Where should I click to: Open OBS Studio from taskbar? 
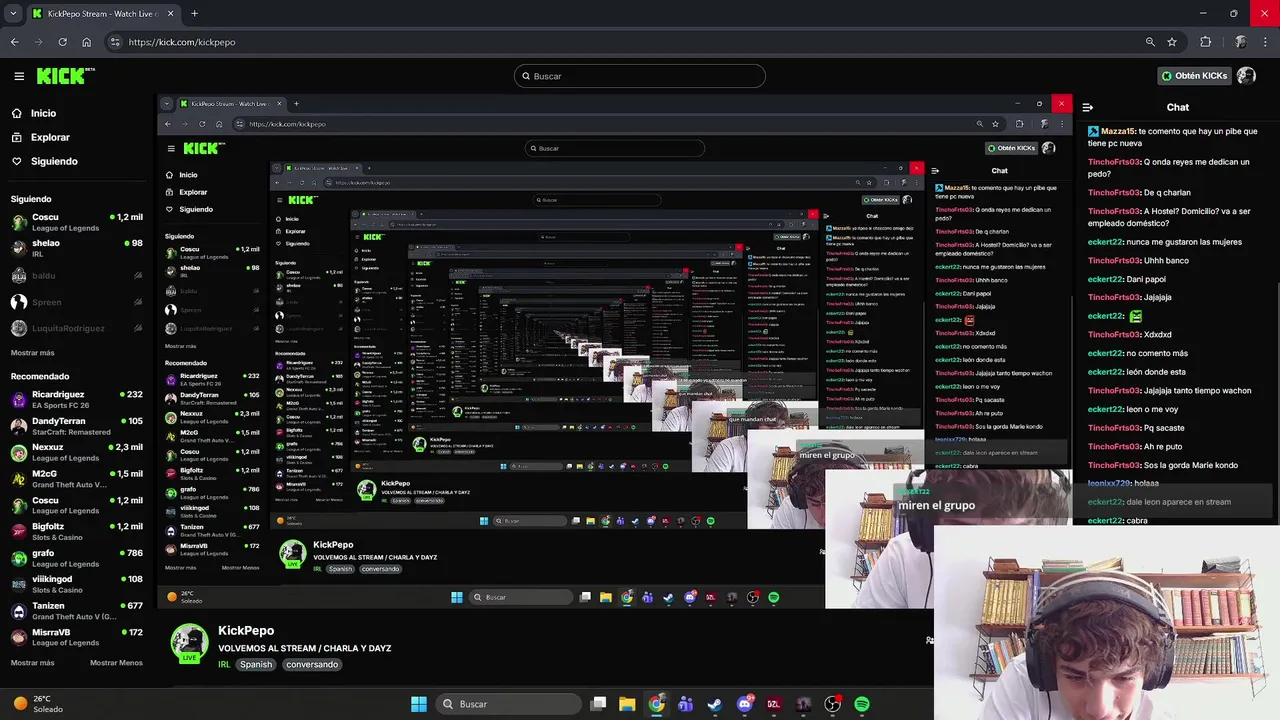tap(832, 704)
